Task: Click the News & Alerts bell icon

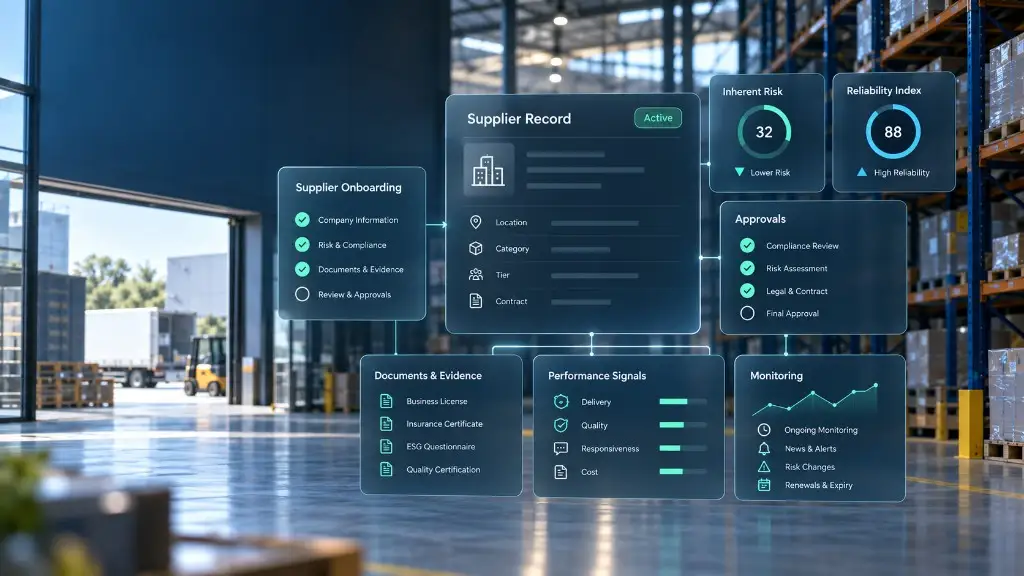Action: tap(763, 449)
